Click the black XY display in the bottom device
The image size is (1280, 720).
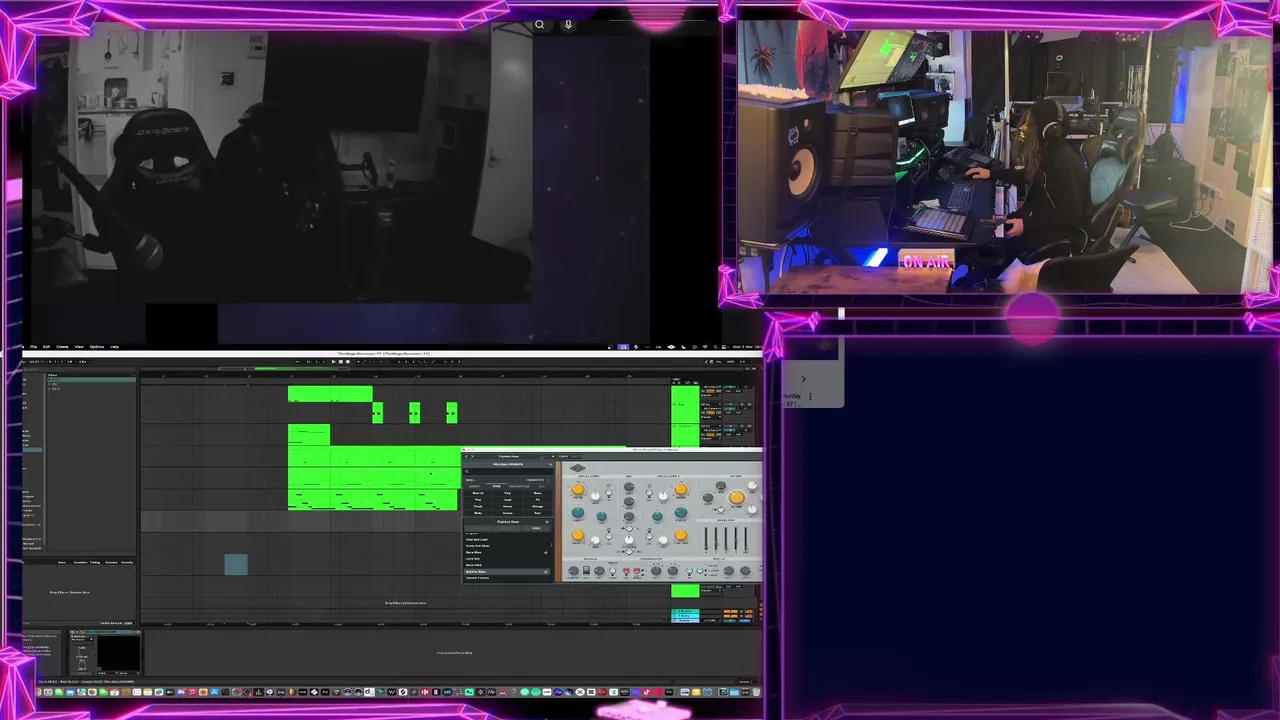[x=119, y=653]
